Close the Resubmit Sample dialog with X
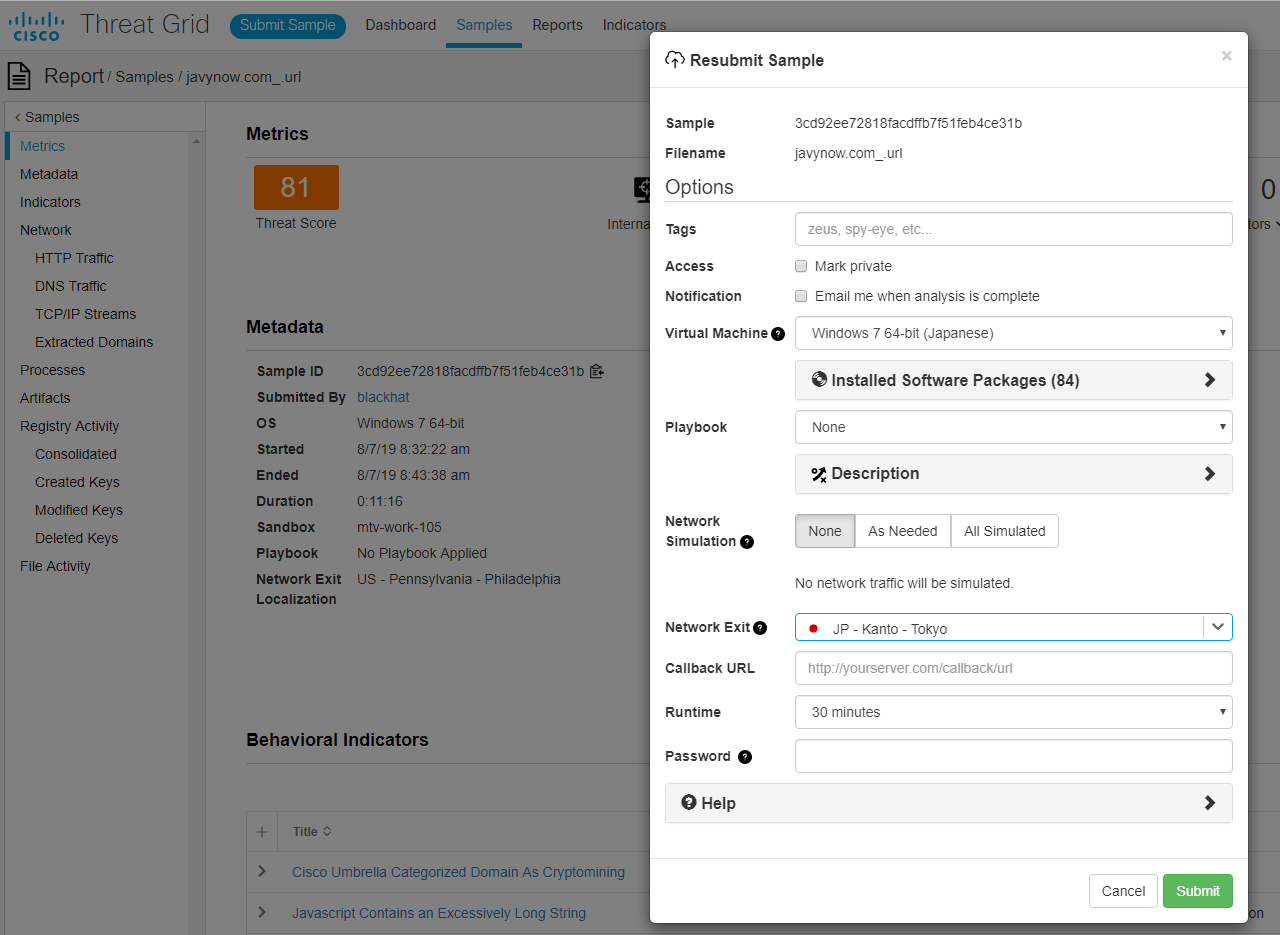This screenshot has width=1280, height=935. [x=1226, y=56]
